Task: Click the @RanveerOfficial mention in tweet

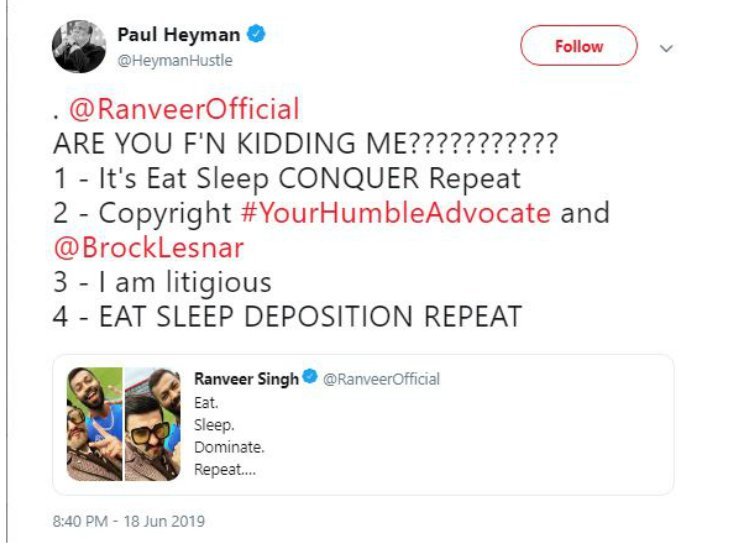Action: 184,110
